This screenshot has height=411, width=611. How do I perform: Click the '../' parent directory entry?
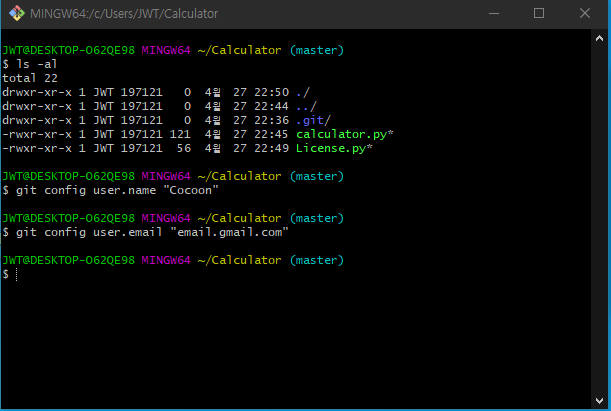306,106
